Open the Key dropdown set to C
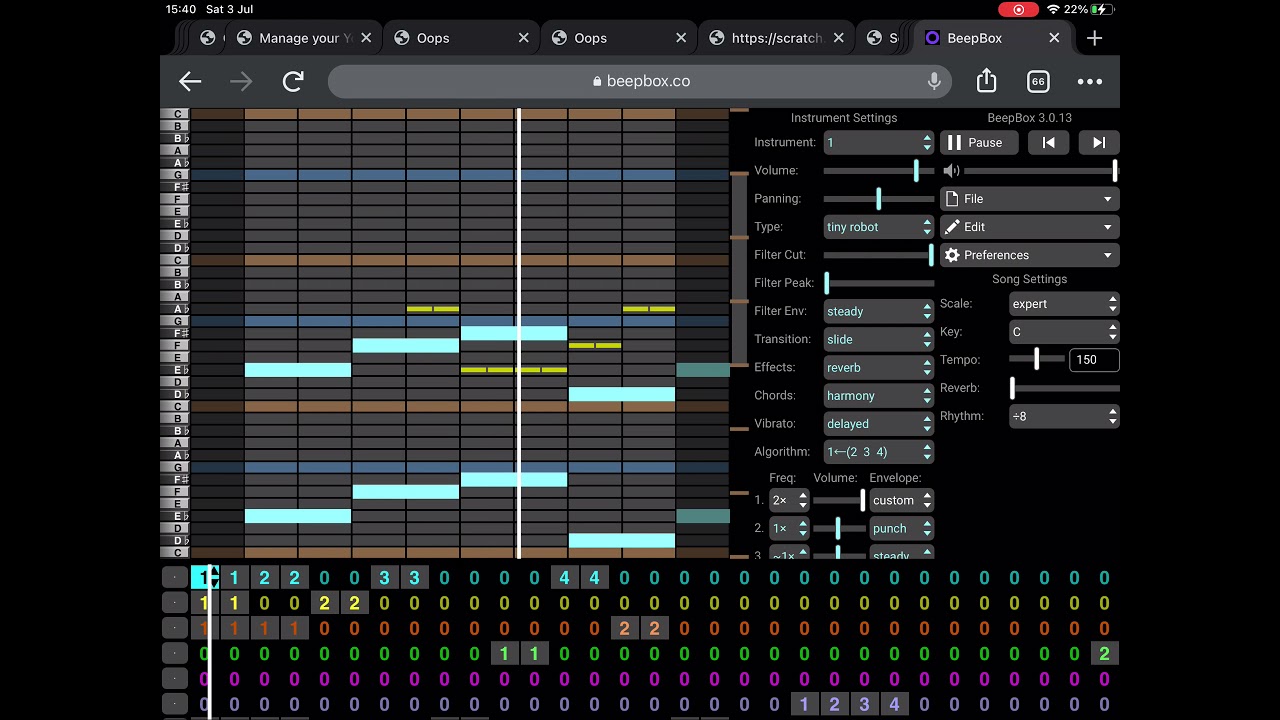The width and height of the screenshot is (1280, 720). pyautogui.click(x=1065, y=332)
